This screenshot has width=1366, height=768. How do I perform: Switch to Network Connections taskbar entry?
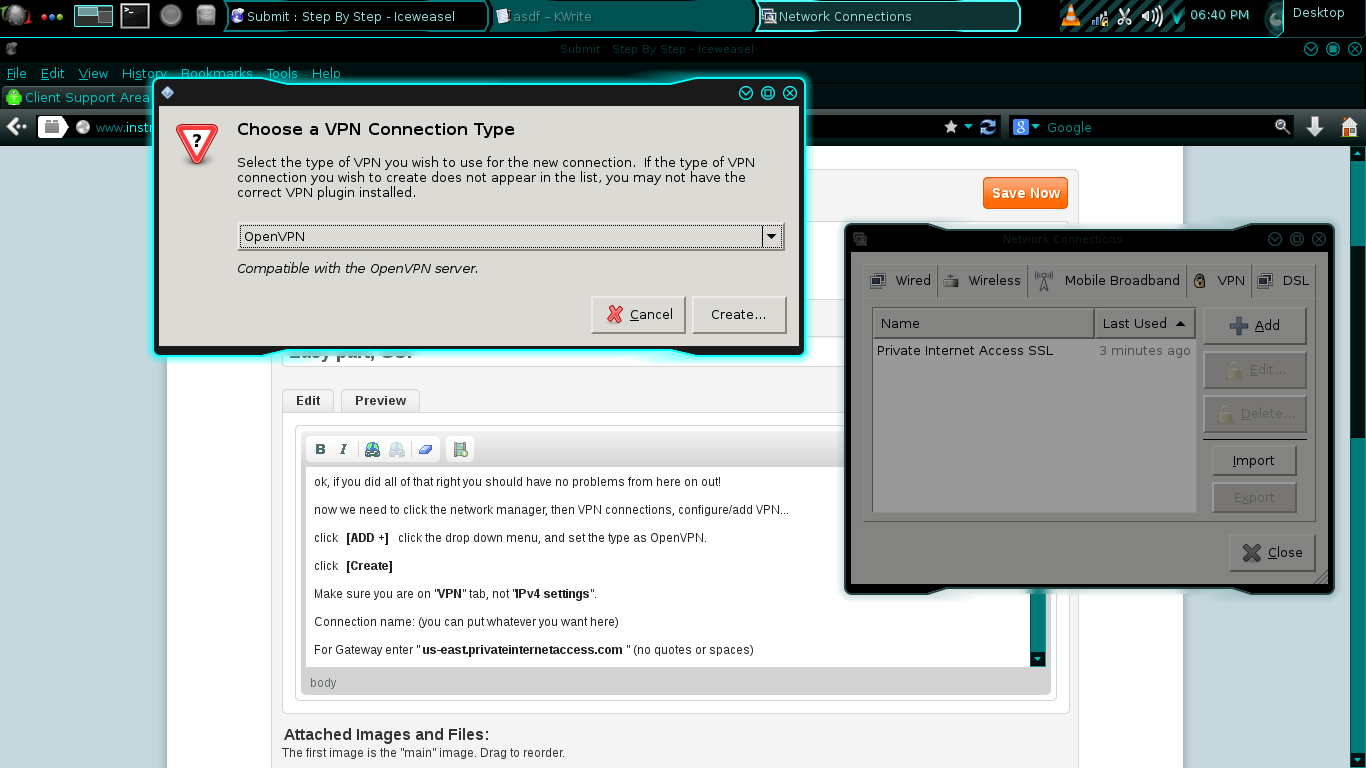click(888, 16)
